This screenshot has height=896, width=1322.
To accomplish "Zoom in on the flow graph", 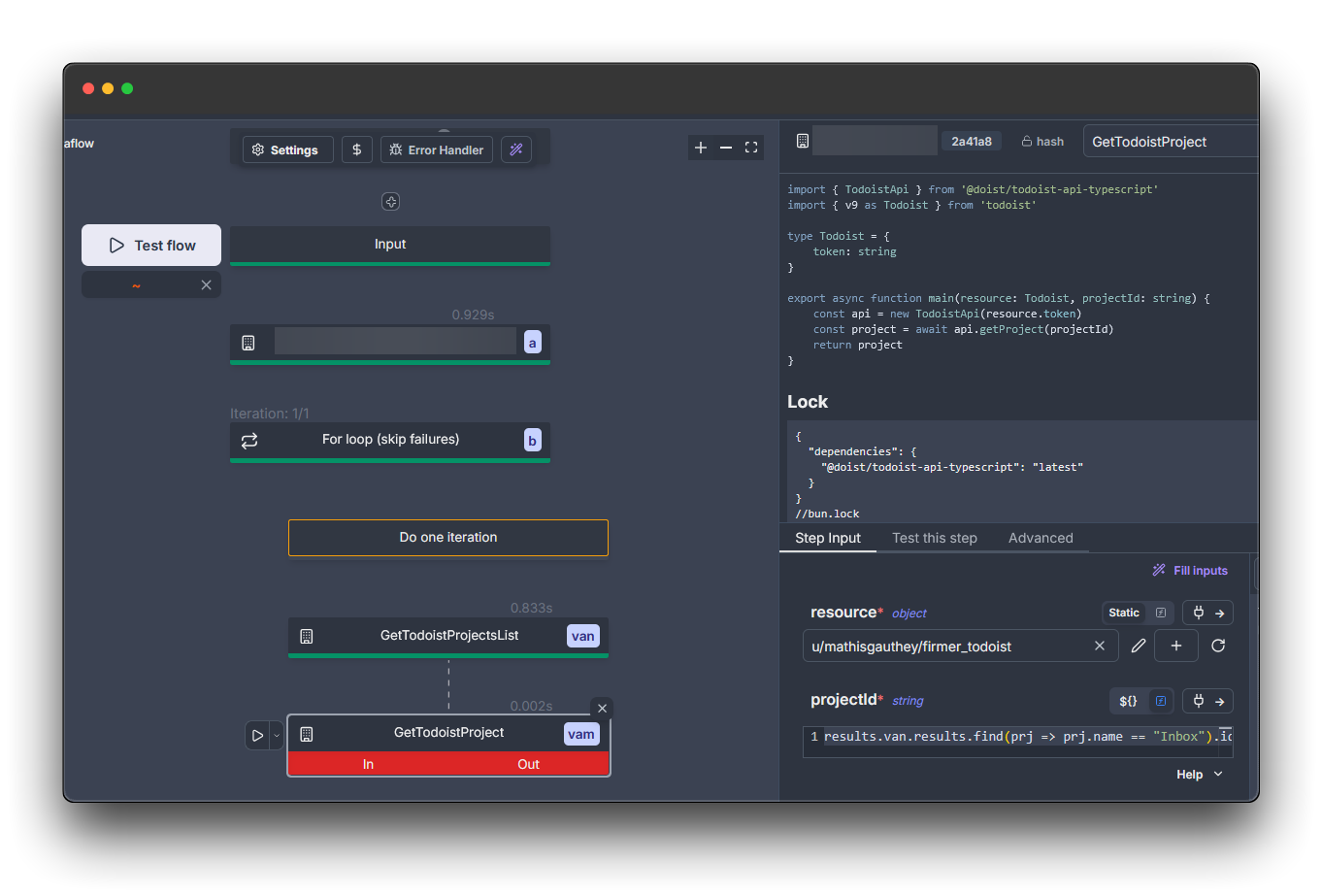I will [701, 148].
